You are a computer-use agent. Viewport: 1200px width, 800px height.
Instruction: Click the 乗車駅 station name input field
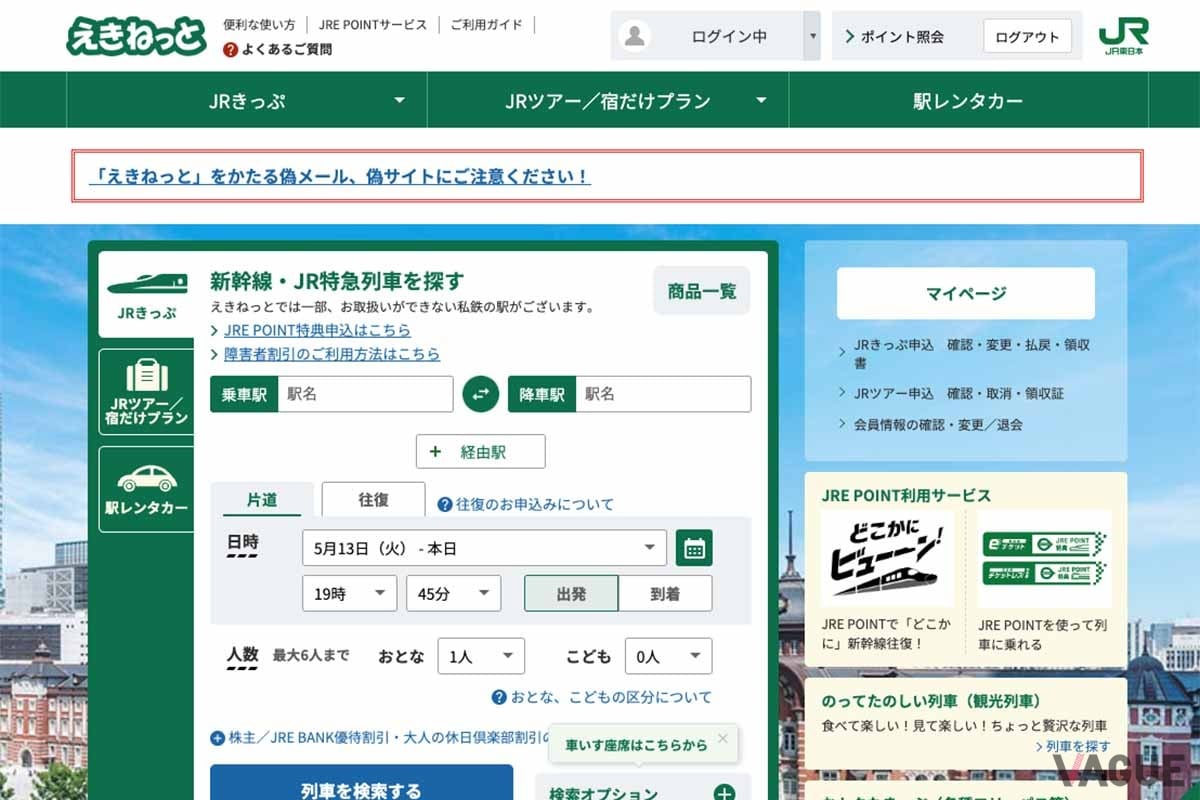365,394
